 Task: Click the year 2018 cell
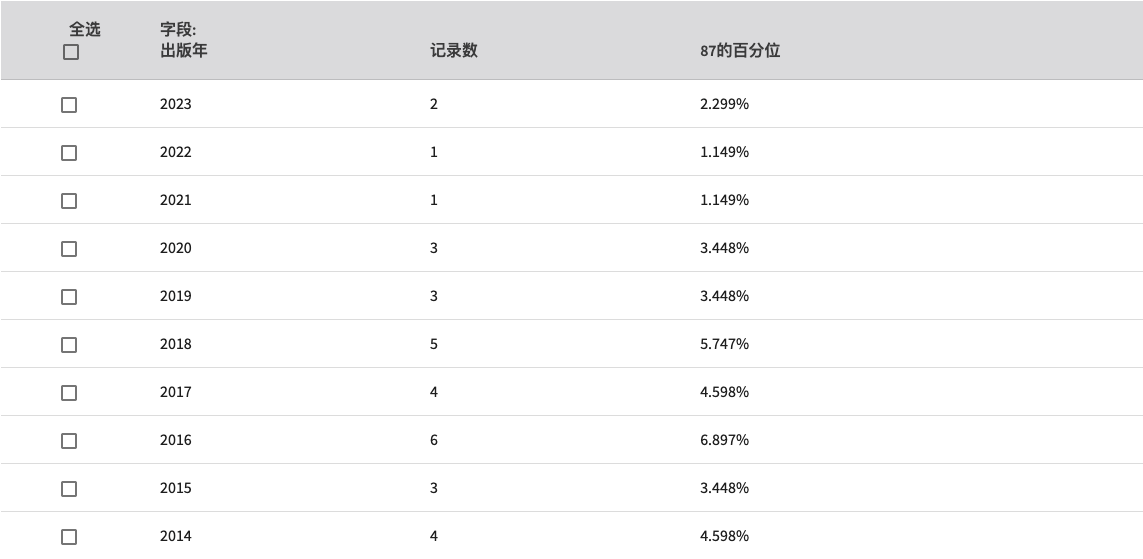[176, 344]
